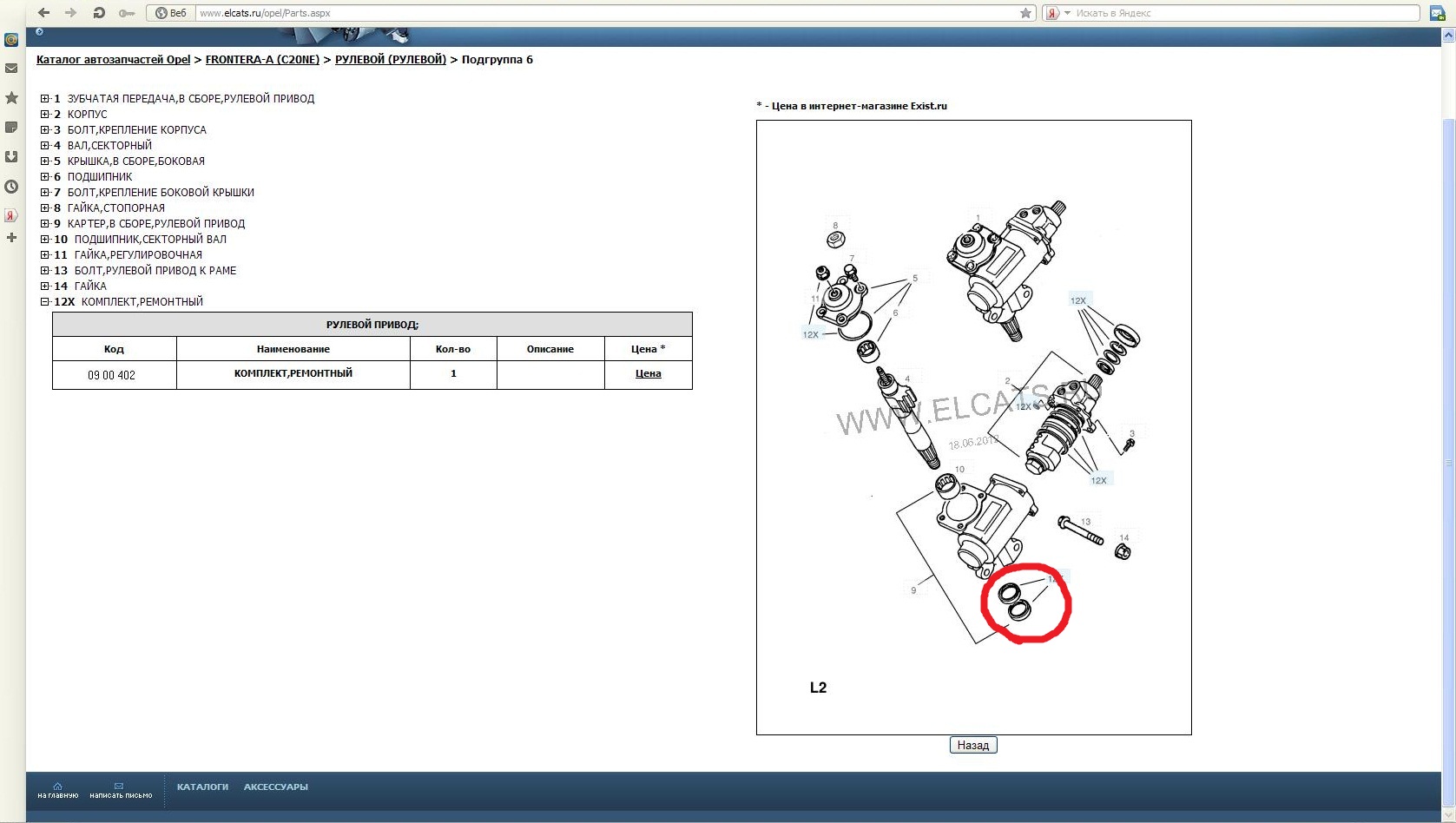Screen dimensions: 1456x823
Task: Reload the page with the refresh icon
Action: [x=99, y=13]
